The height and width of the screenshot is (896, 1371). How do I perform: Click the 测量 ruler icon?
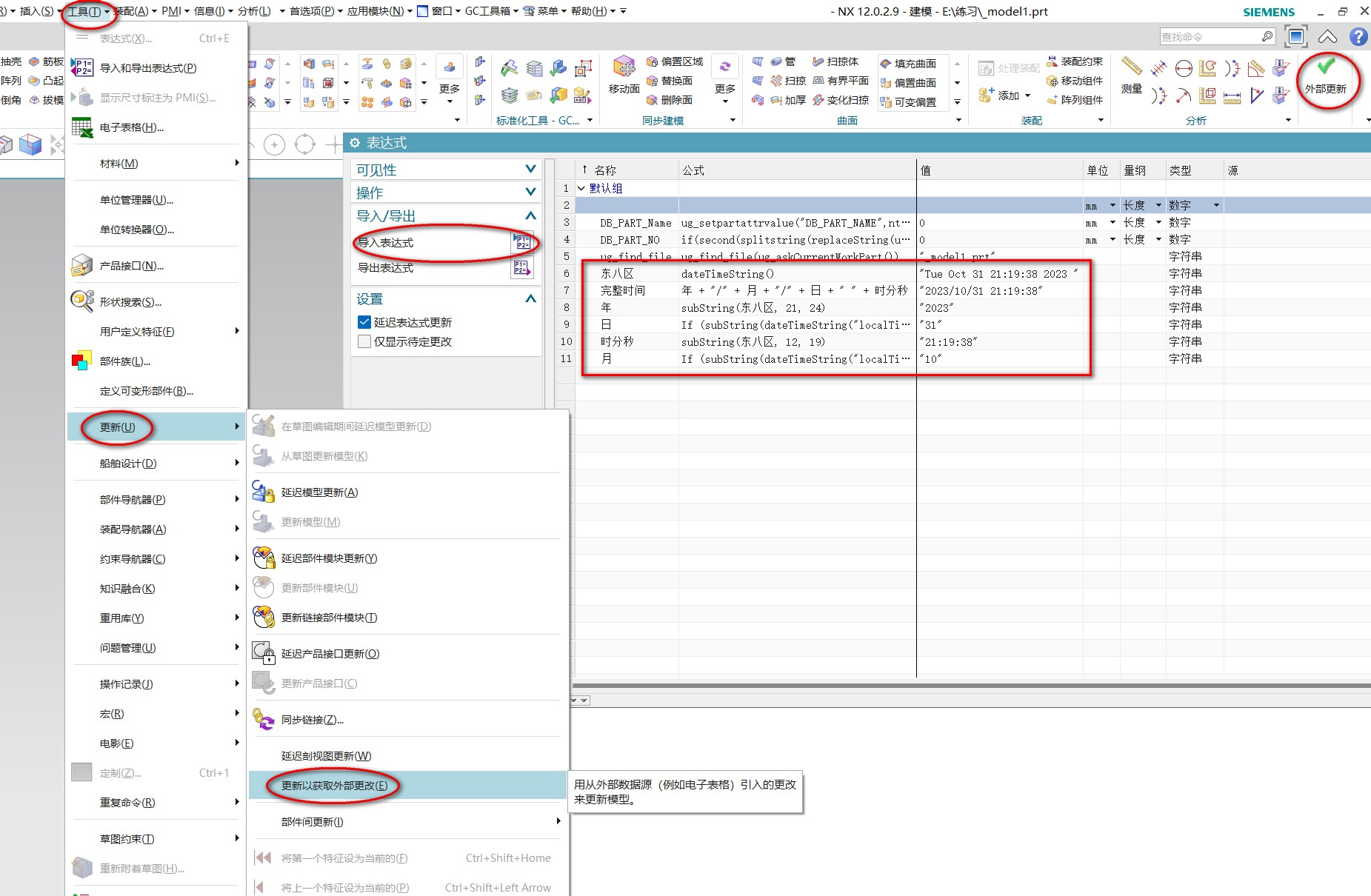tap(1131, 67)
